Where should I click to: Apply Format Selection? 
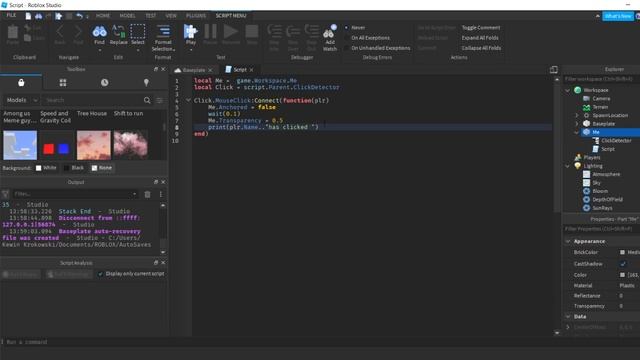pos(163,38)
